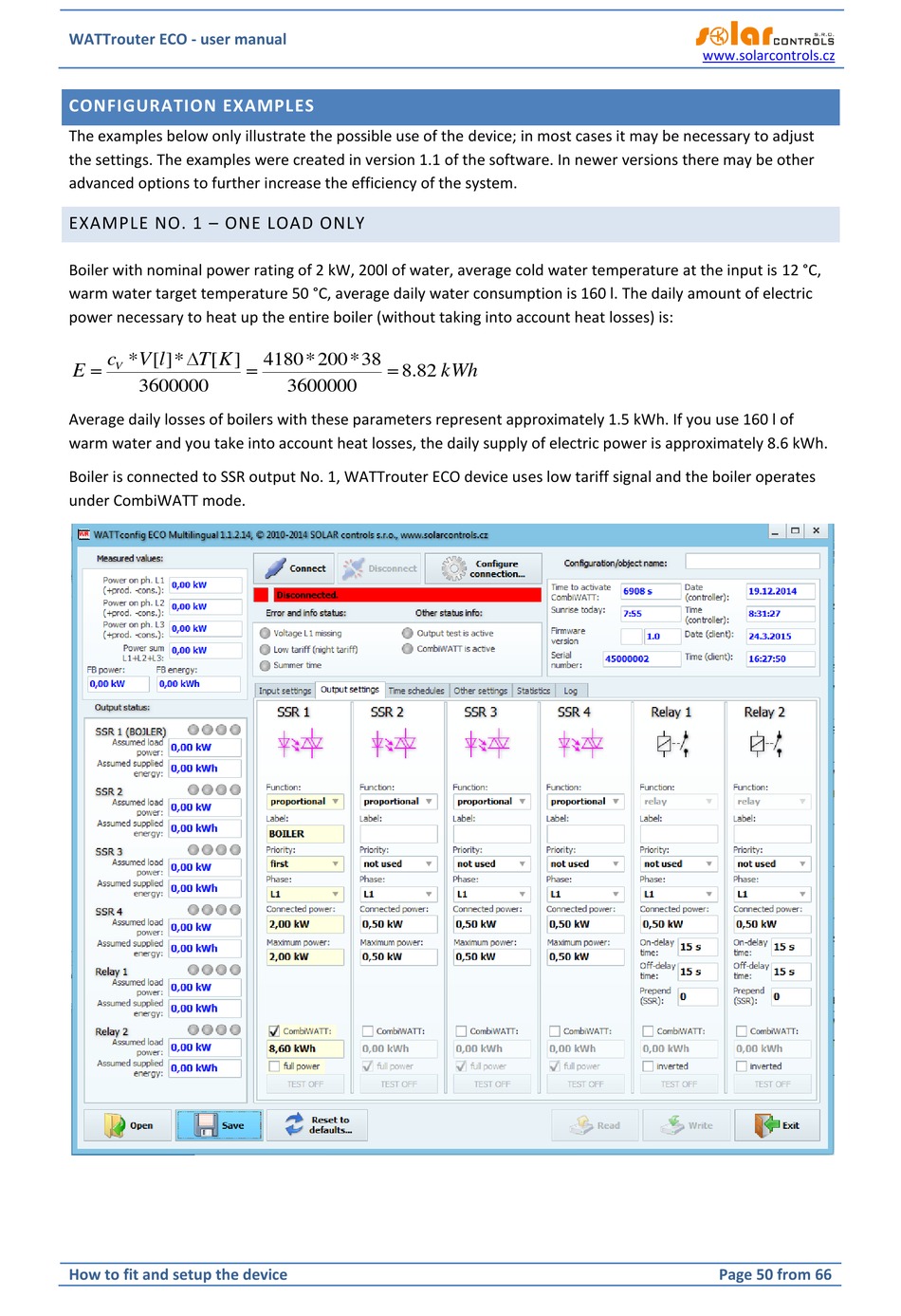
Task: Open SSR 2 Function dropdown
Action: pos(398,802)
